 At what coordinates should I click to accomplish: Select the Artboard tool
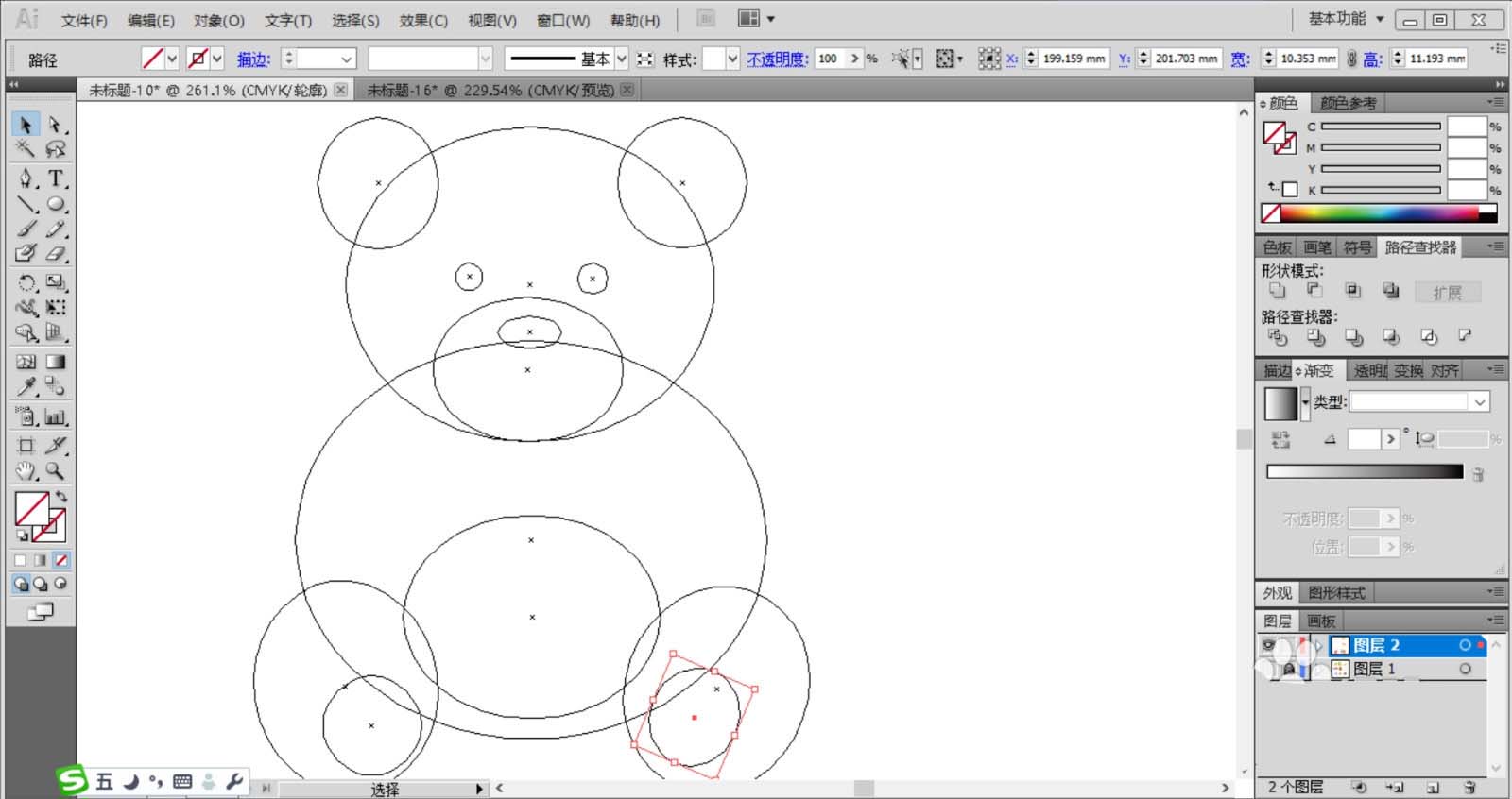[x=26, y=445]
